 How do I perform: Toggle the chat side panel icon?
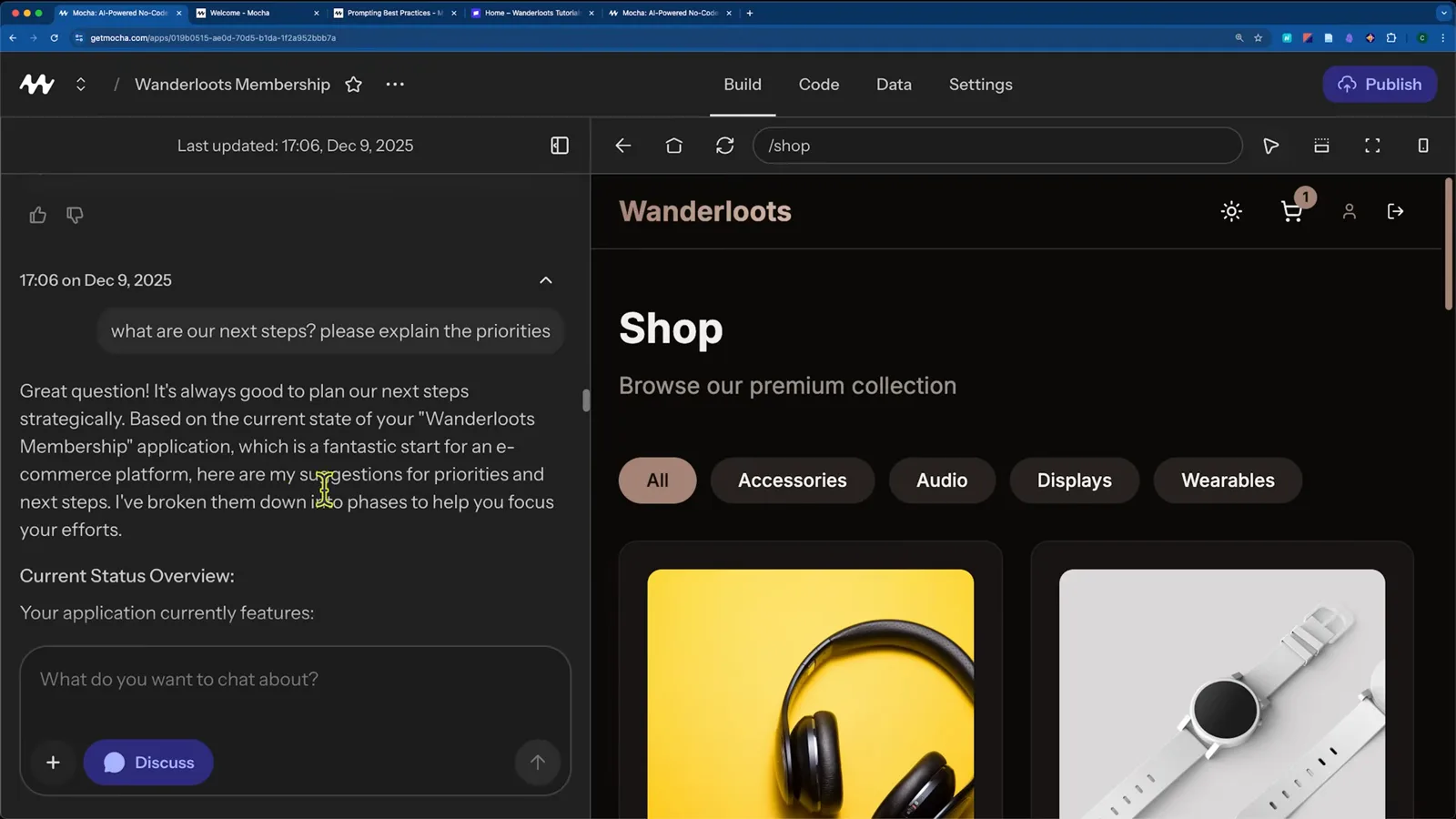(x=560, y=146)
